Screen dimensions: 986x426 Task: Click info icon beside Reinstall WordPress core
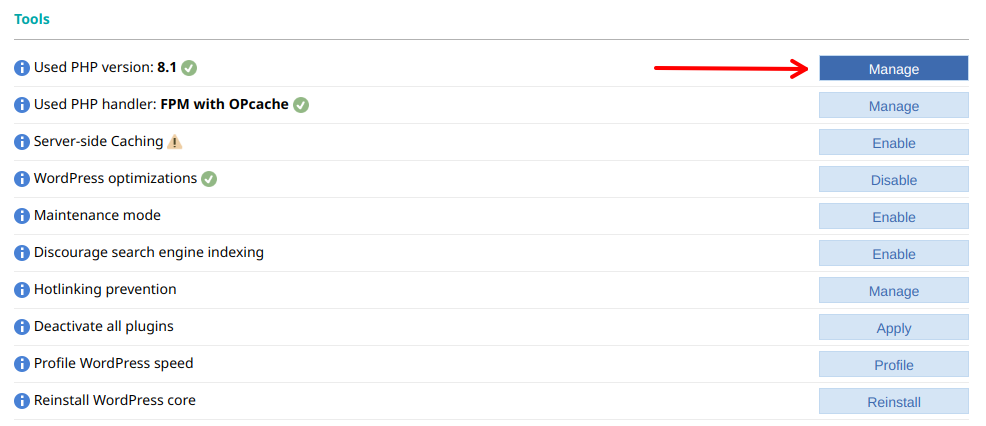pyautogui.click(x=22, y=401)
